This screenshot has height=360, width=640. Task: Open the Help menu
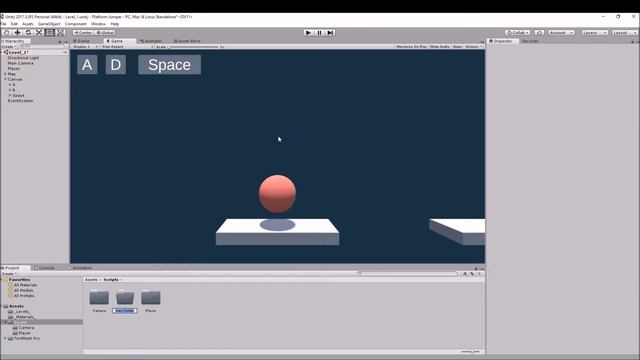tap(115, 24)
